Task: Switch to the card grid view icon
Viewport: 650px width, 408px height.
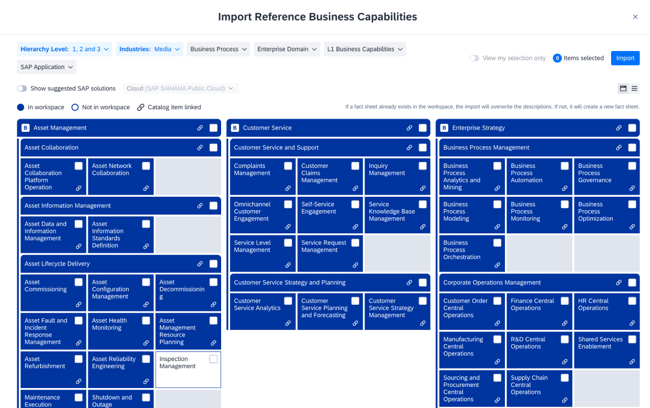Action: point(623,89)
